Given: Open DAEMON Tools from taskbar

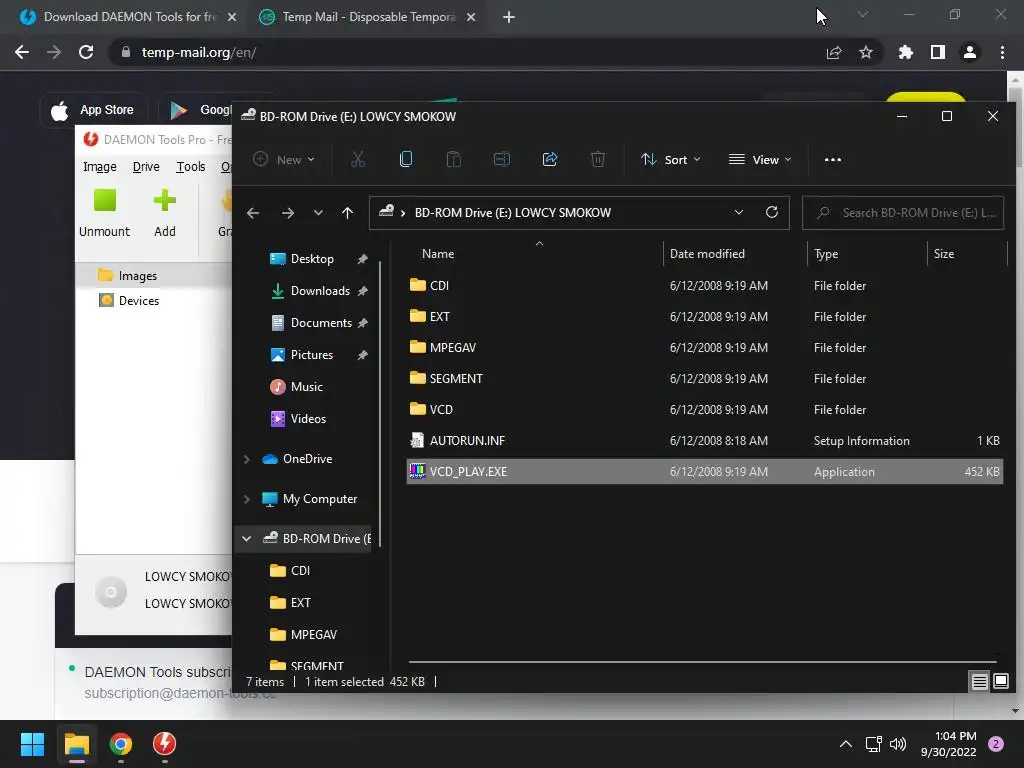Looking at the screenshot, I should [165, 744].
